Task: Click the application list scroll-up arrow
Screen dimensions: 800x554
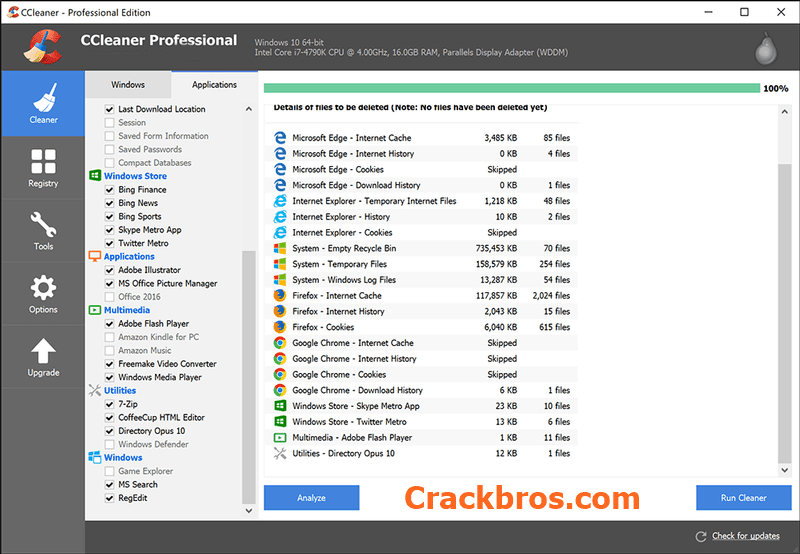Action: (248, 109)
